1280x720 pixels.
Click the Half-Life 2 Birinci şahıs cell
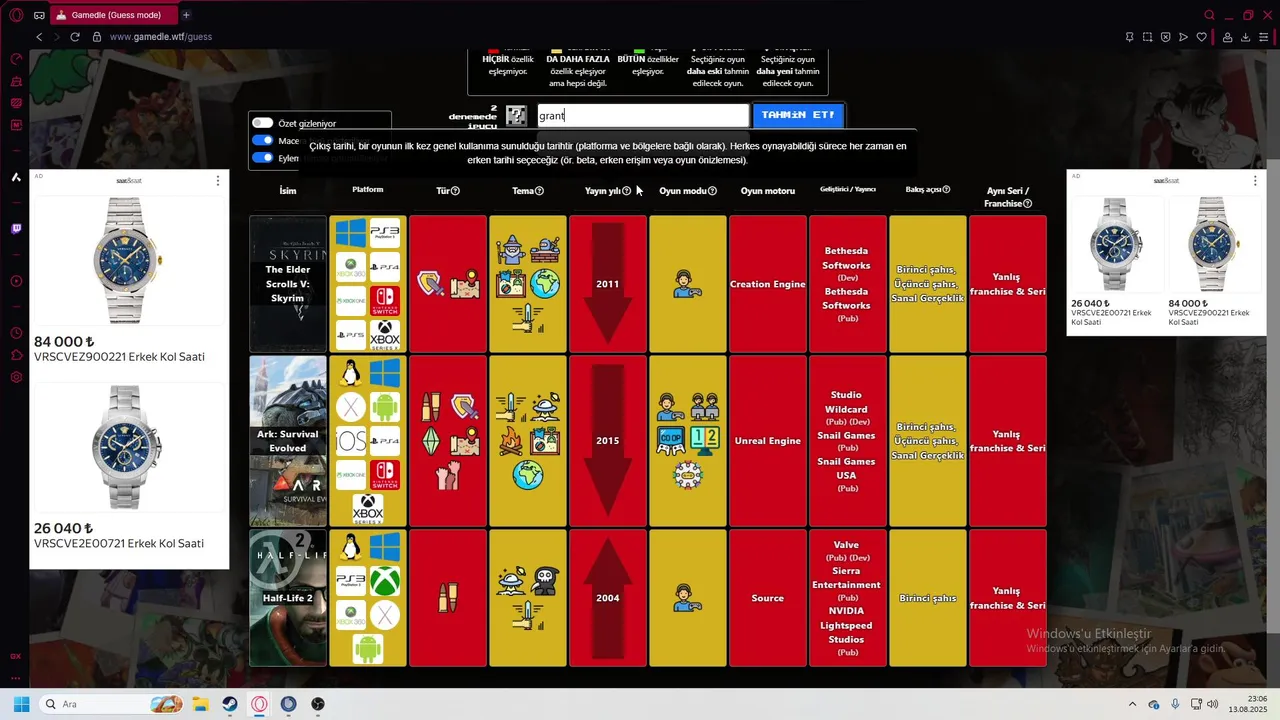[x=928, y=598]
